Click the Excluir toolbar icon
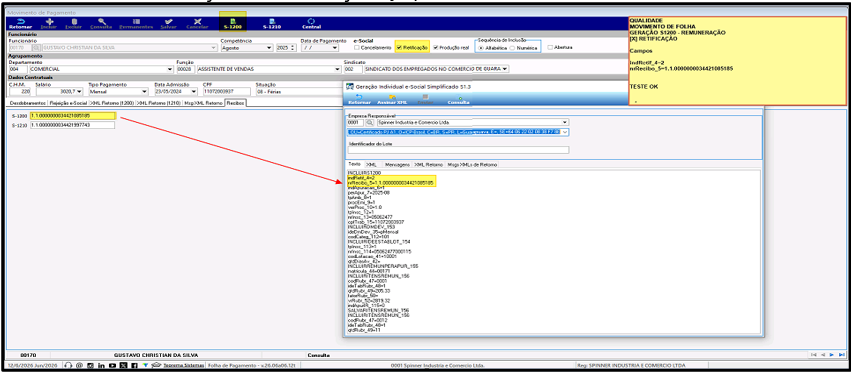 click(x=73, y=23)
